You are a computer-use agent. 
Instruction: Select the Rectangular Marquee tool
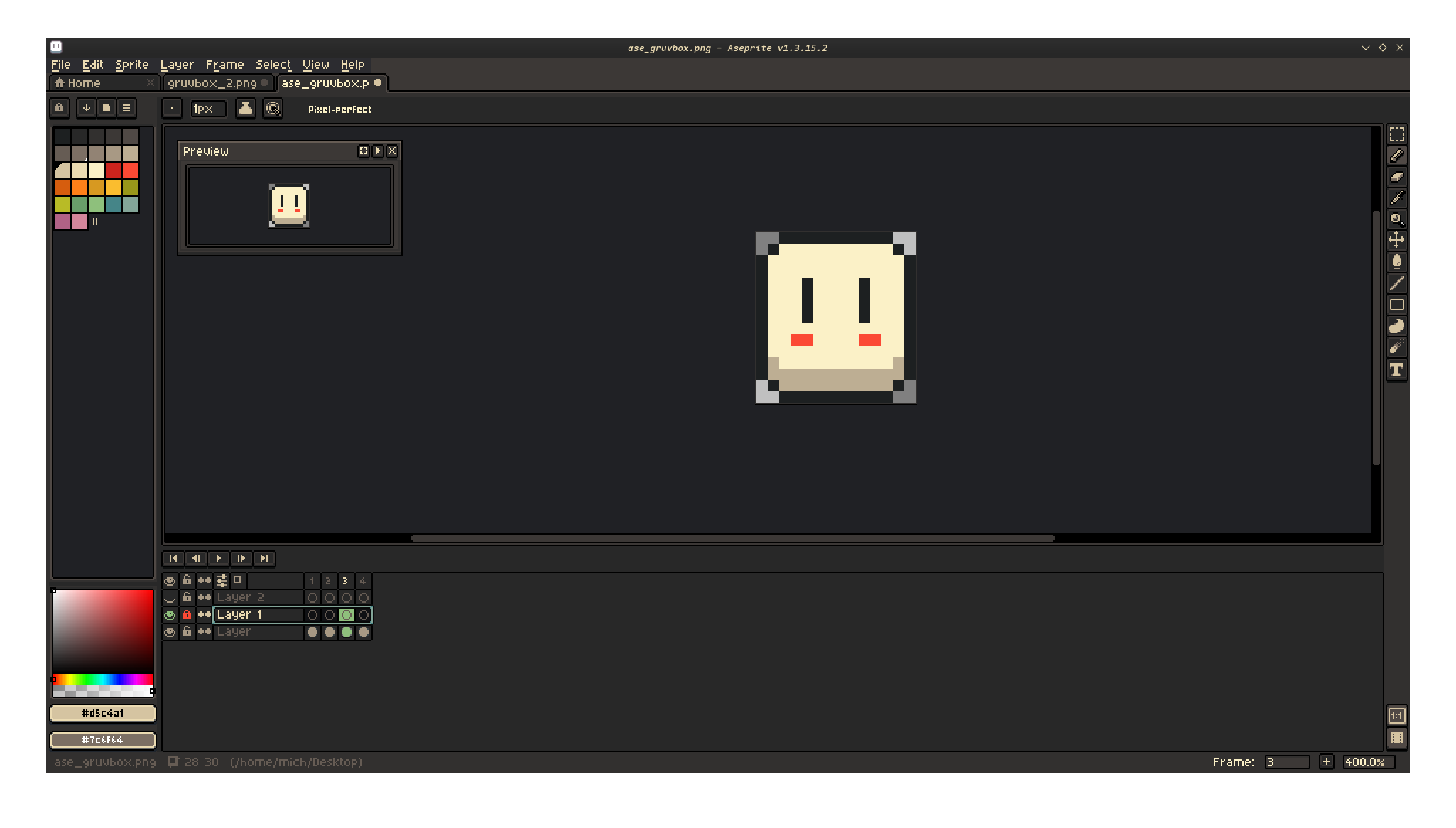(1396, 134)
